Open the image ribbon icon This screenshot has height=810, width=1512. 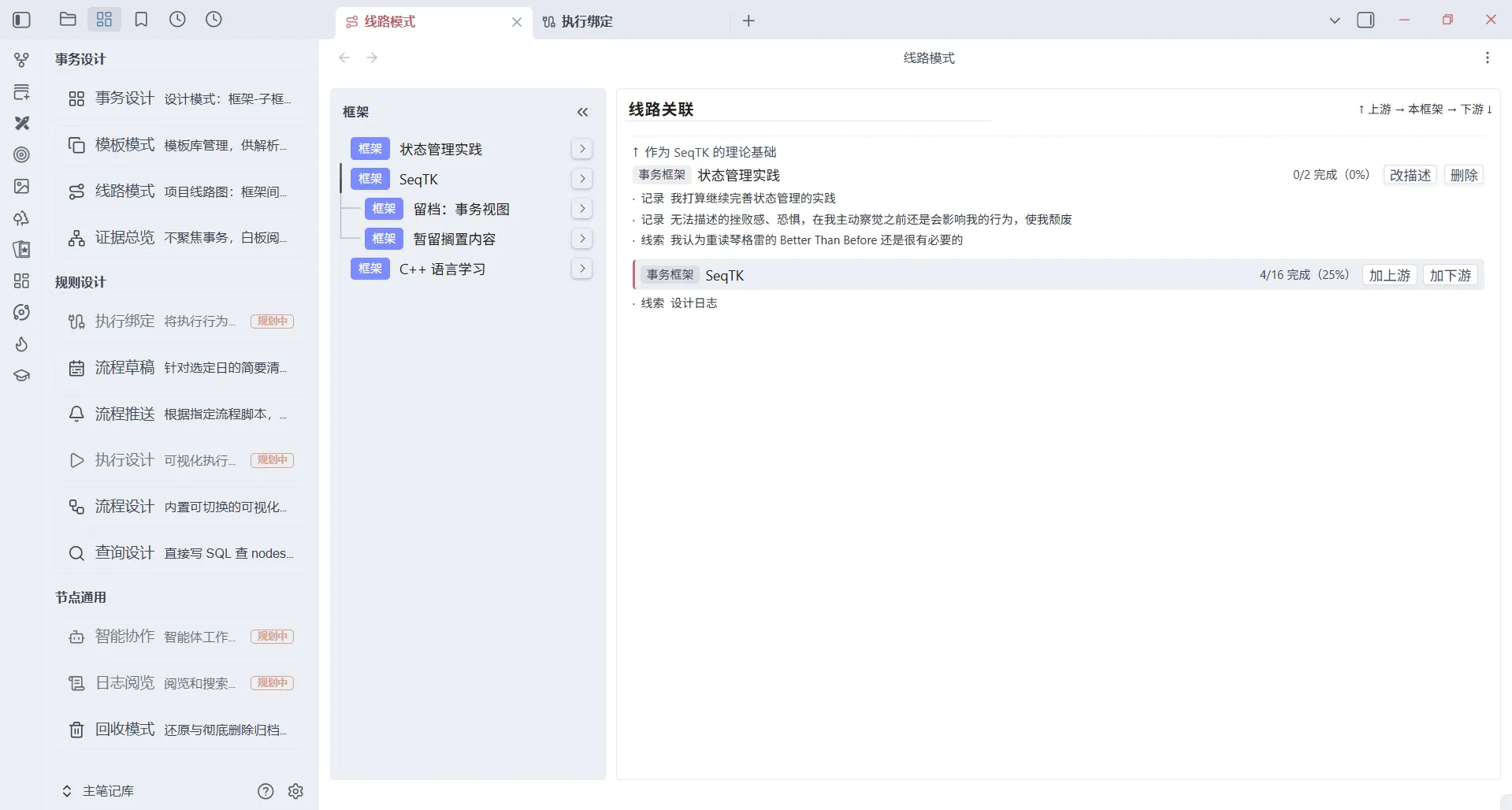[22, 187]
